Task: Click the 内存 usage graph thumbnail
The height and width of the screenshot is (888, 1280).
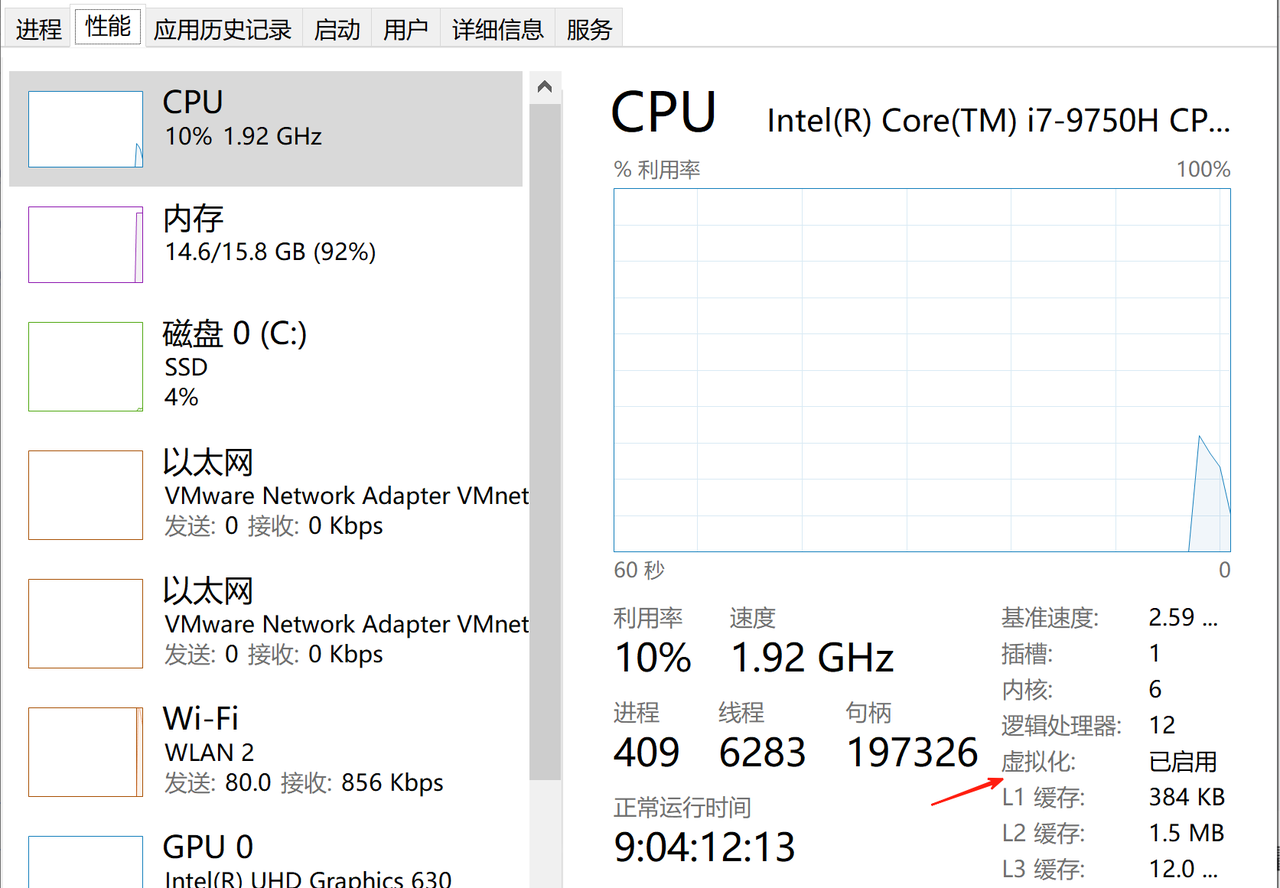Action: click(x=85, y=244)
